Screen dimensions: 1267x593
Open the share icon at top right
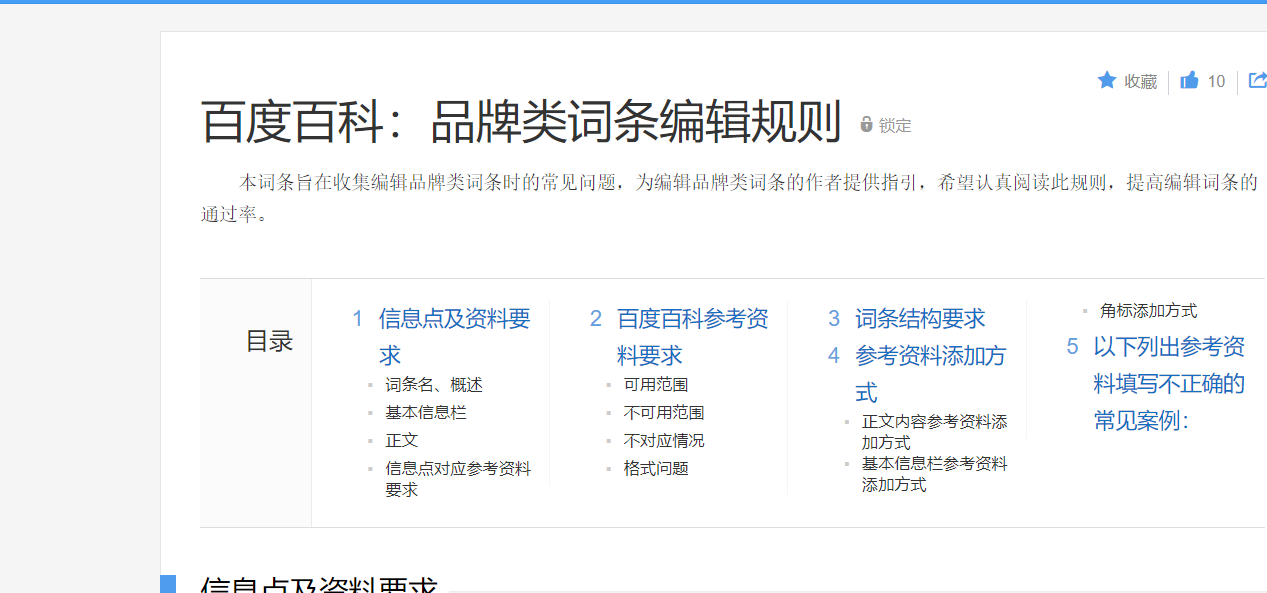coord(1256,81)
